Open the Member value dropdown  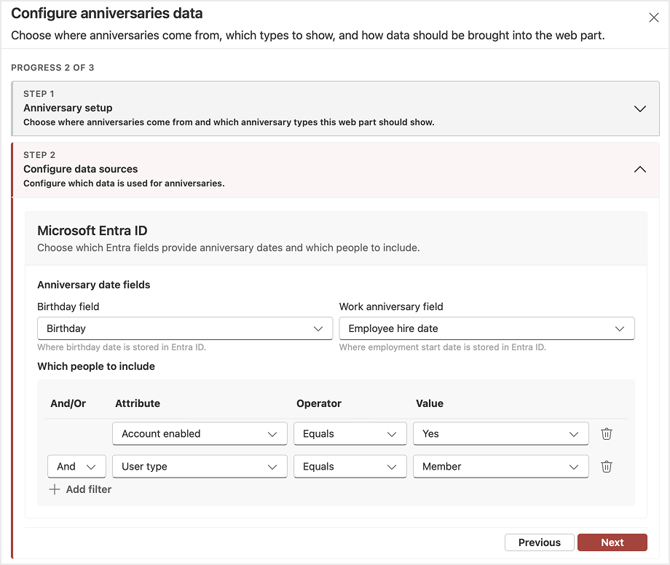[500, 466]
